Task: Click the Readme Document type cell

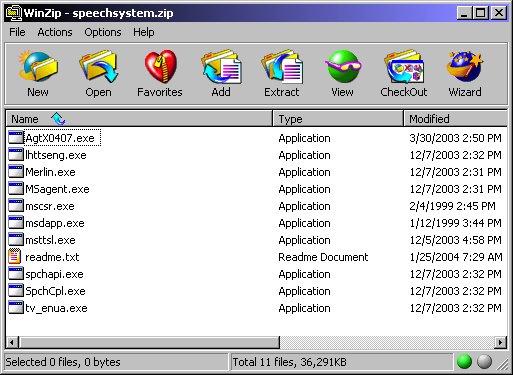Action: (x=323, y=257)
